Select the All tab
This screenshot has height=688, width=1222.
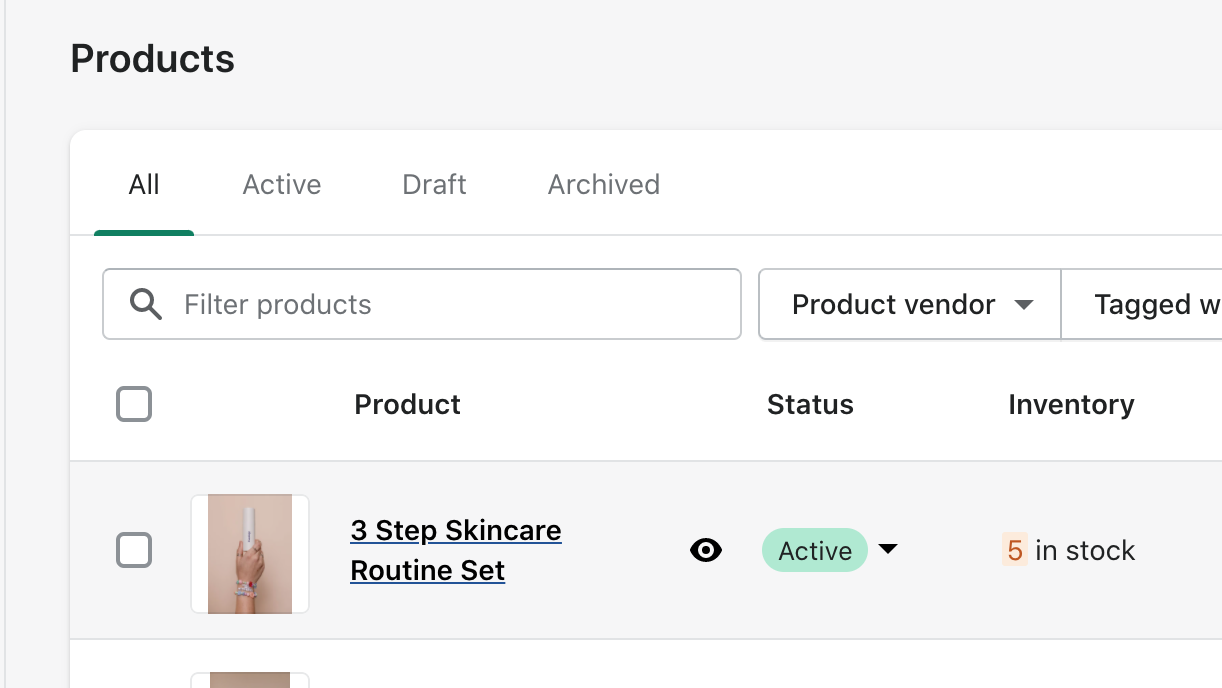144,184
